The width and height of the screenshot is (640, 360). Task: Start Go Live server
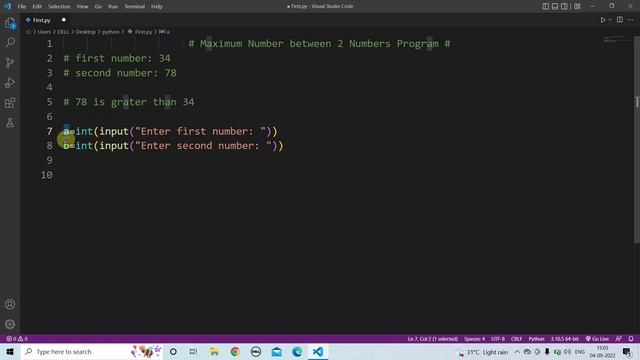pyautogui.click(x=597, y=339)
